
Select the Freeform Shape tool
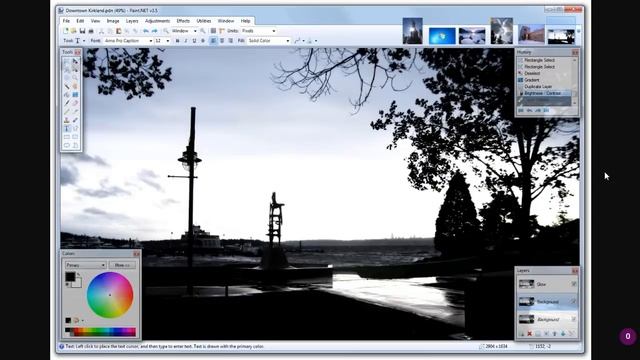pyautogui.click(x=76, y=145)
